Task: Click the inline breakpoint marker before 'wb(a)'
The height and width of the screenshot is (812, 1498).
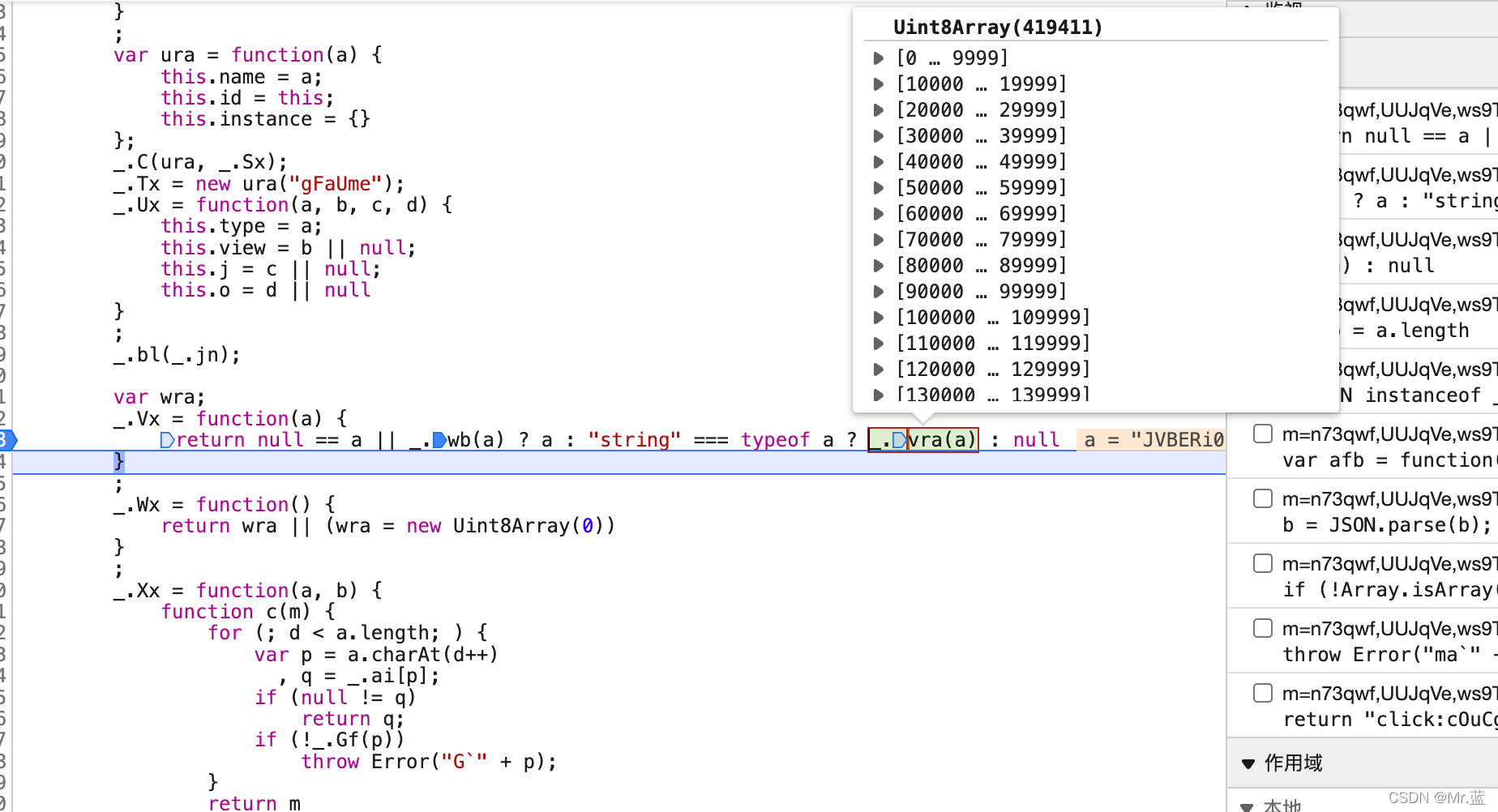Action: point(439,440)
